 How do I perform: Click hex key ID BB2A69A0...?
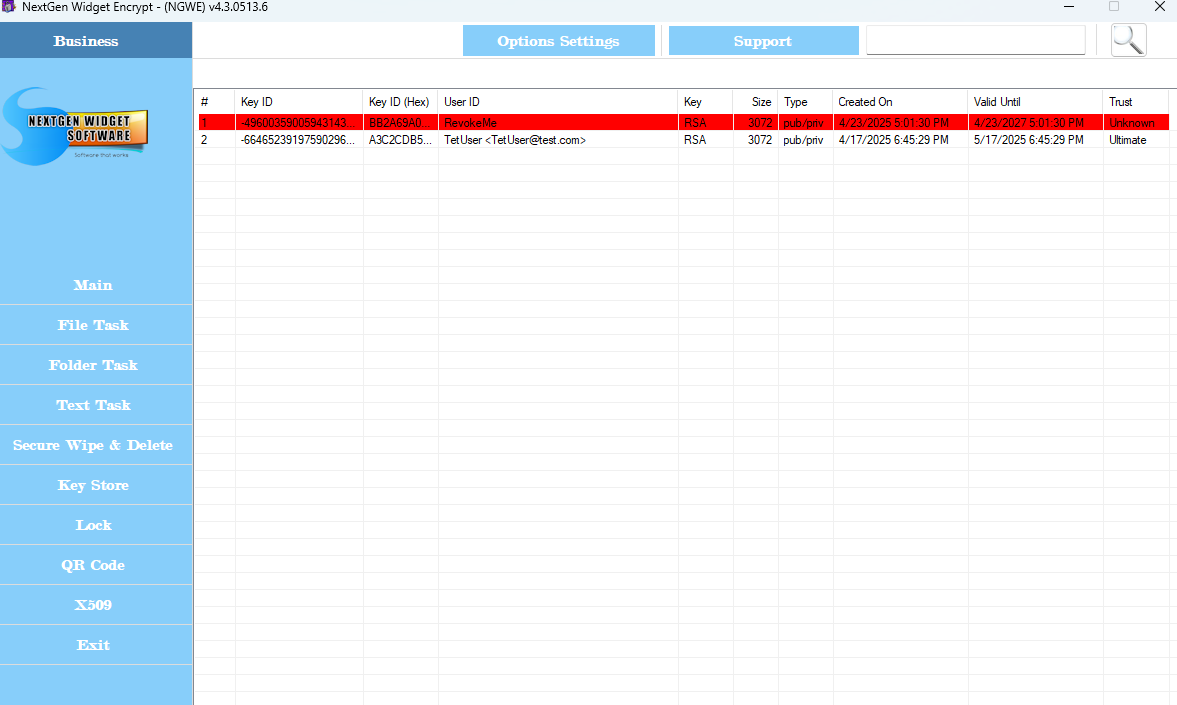(400, 123)
